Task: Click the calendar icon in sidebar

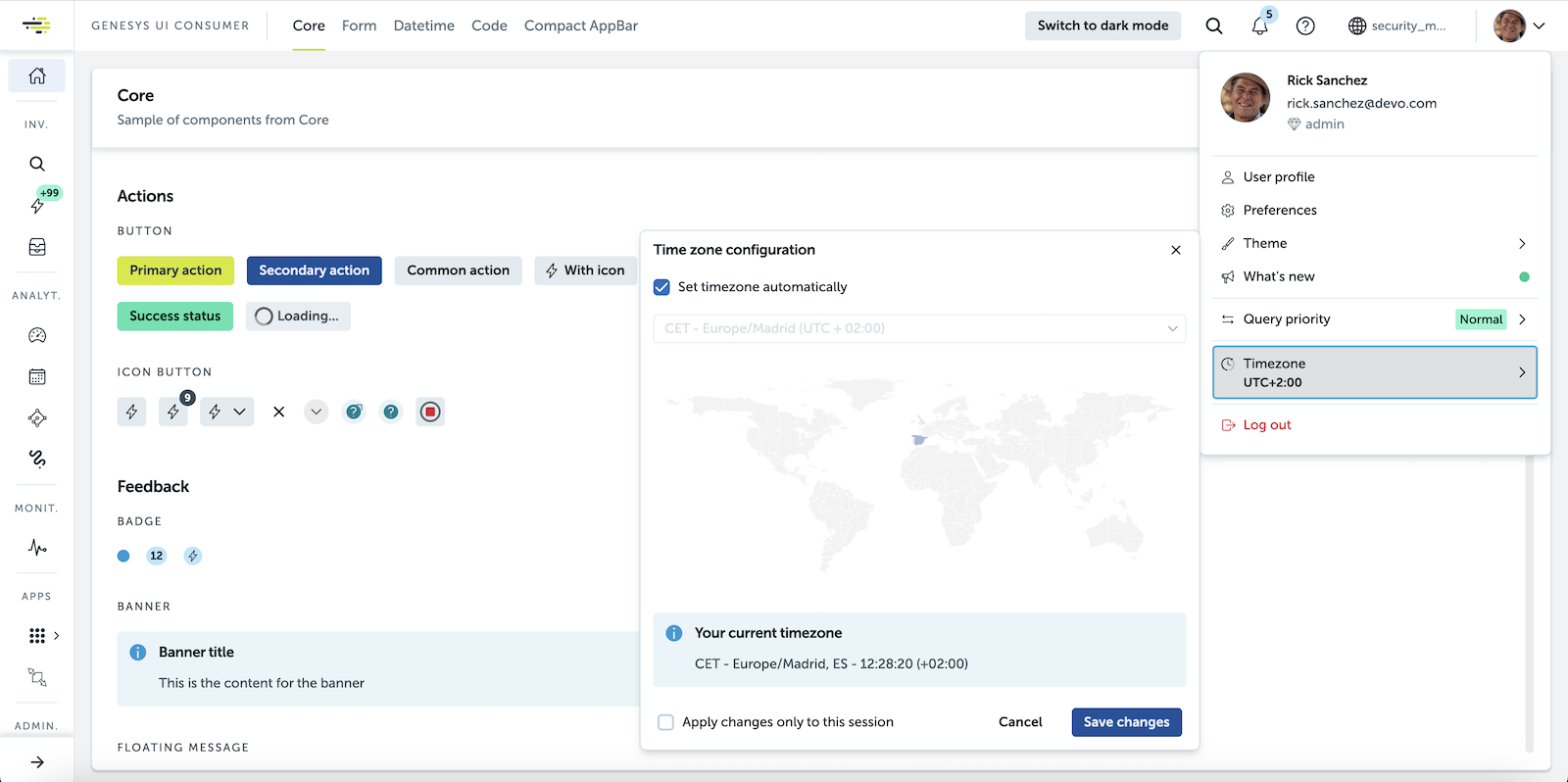Action: coord(37,376)
